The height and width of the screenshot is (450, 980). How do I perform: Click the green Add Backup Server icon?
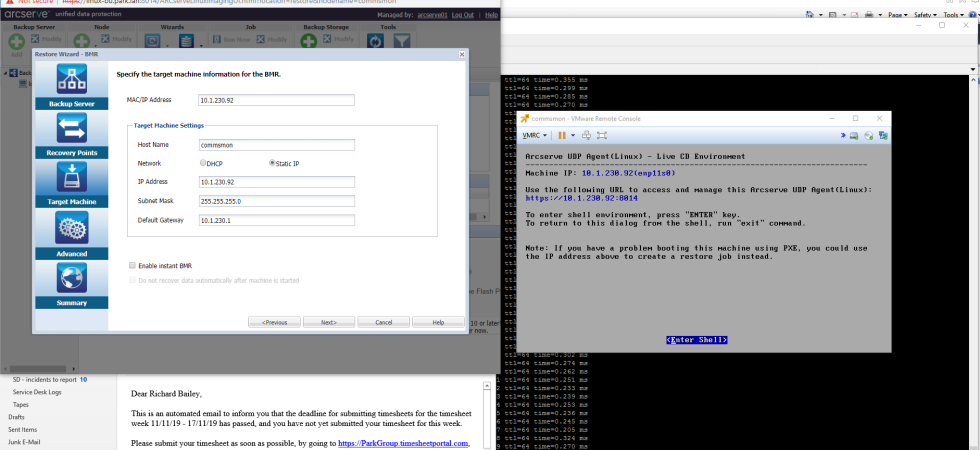coord(16,42)
